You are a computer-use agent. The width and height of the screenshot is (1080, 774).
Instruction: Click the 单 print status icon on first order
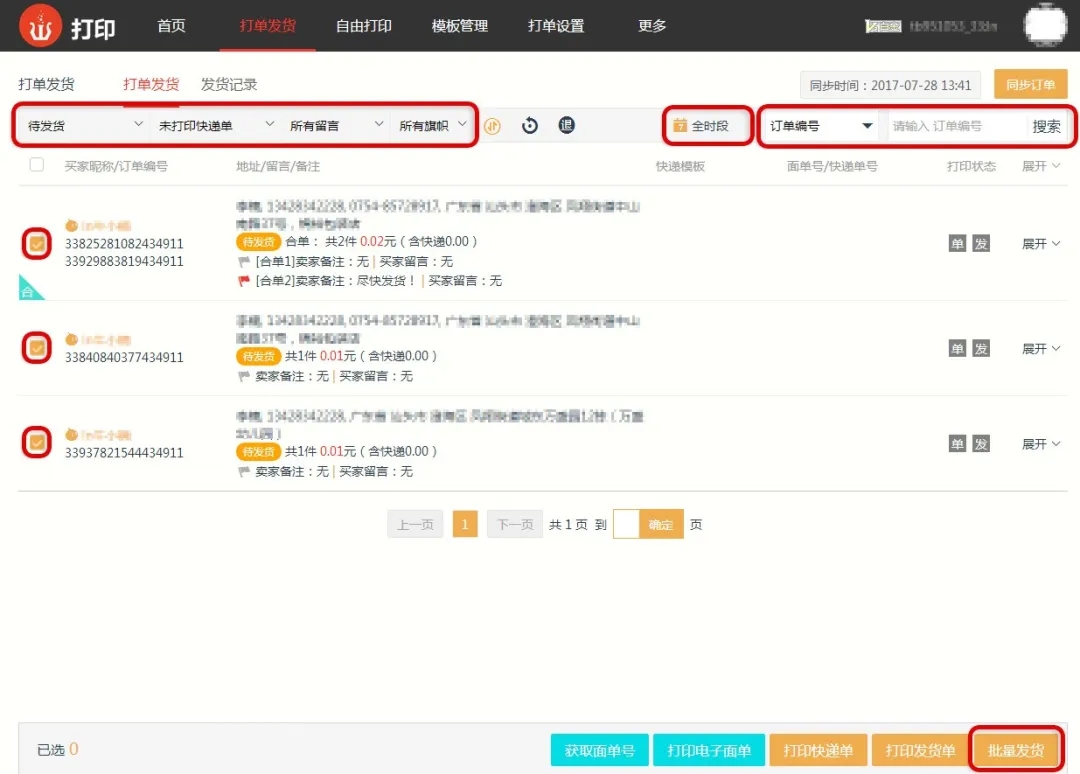(957, 243)
